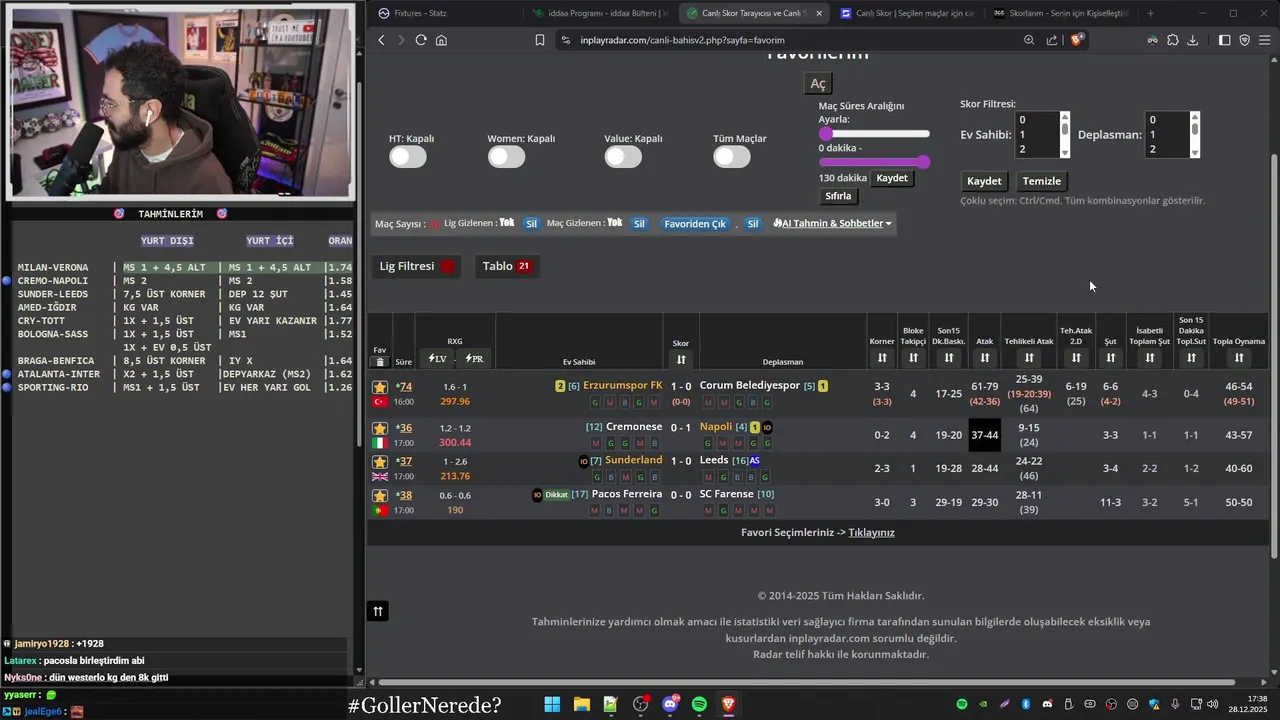This screenshot has width=1280, height=720.
Task: Click the Temizle button
Action: [x=1042, y=181]
